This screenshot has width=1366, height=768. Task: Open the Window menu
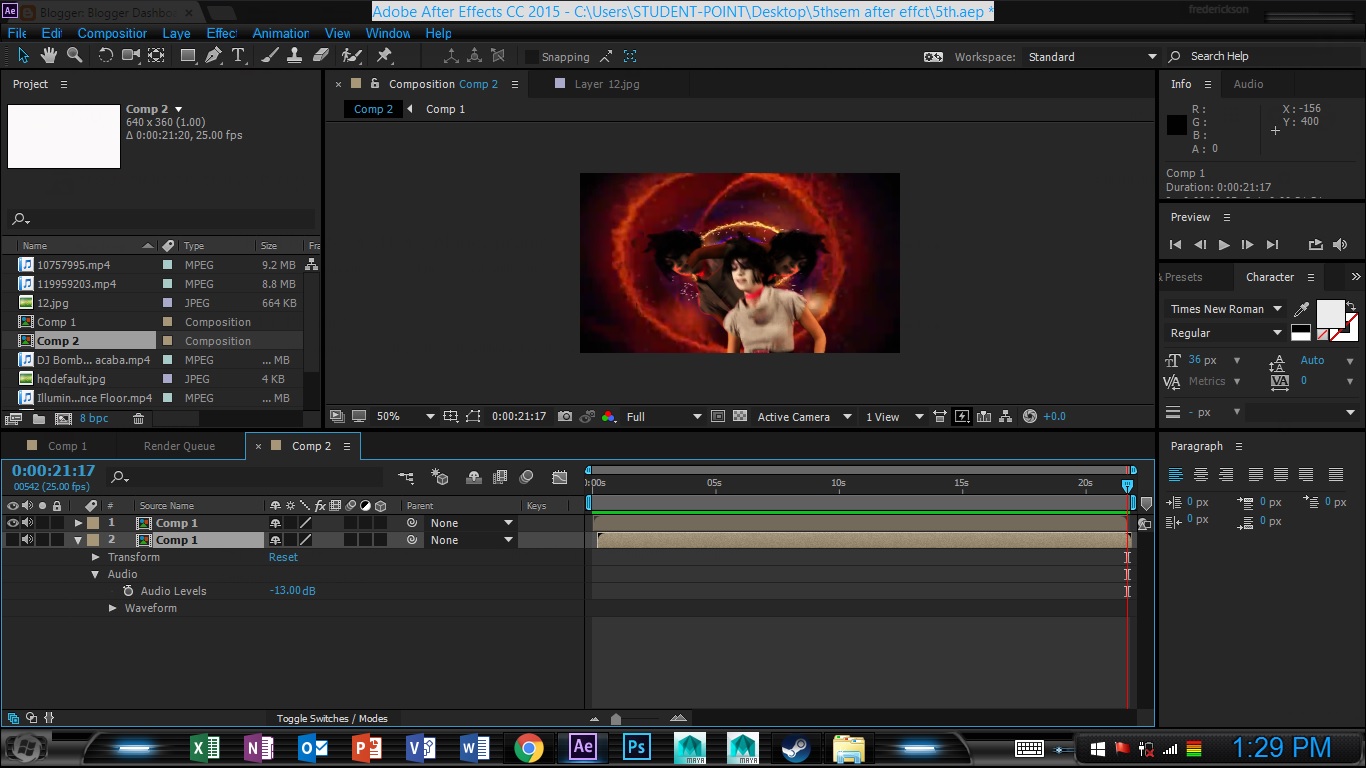(387, 33)
